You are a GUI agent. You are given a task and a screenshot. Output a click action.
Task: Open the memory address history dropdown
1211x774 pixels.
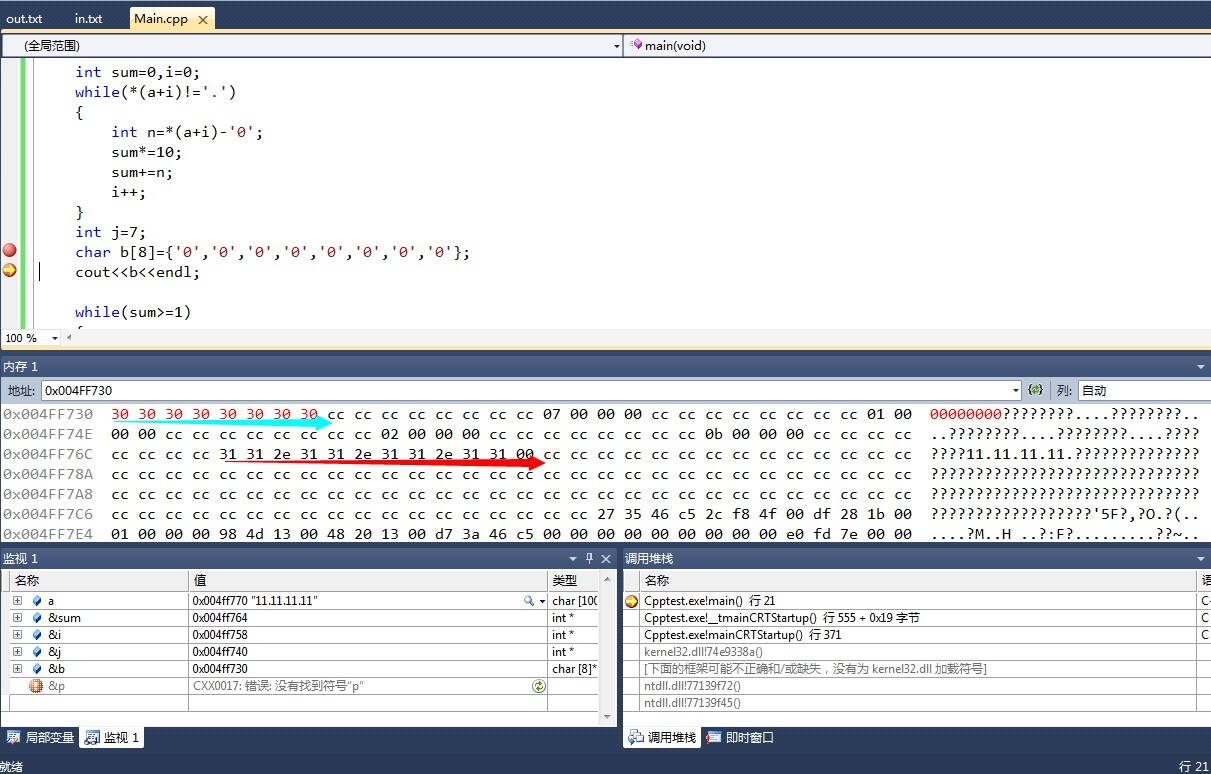point(1015,391)
